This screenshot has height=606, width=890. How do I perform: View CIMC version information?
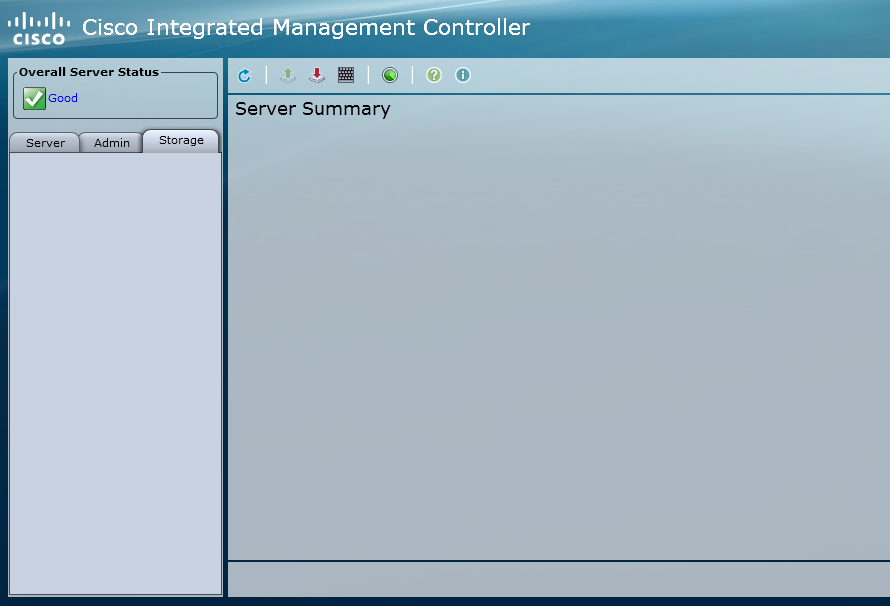click(x=462, y=74)
